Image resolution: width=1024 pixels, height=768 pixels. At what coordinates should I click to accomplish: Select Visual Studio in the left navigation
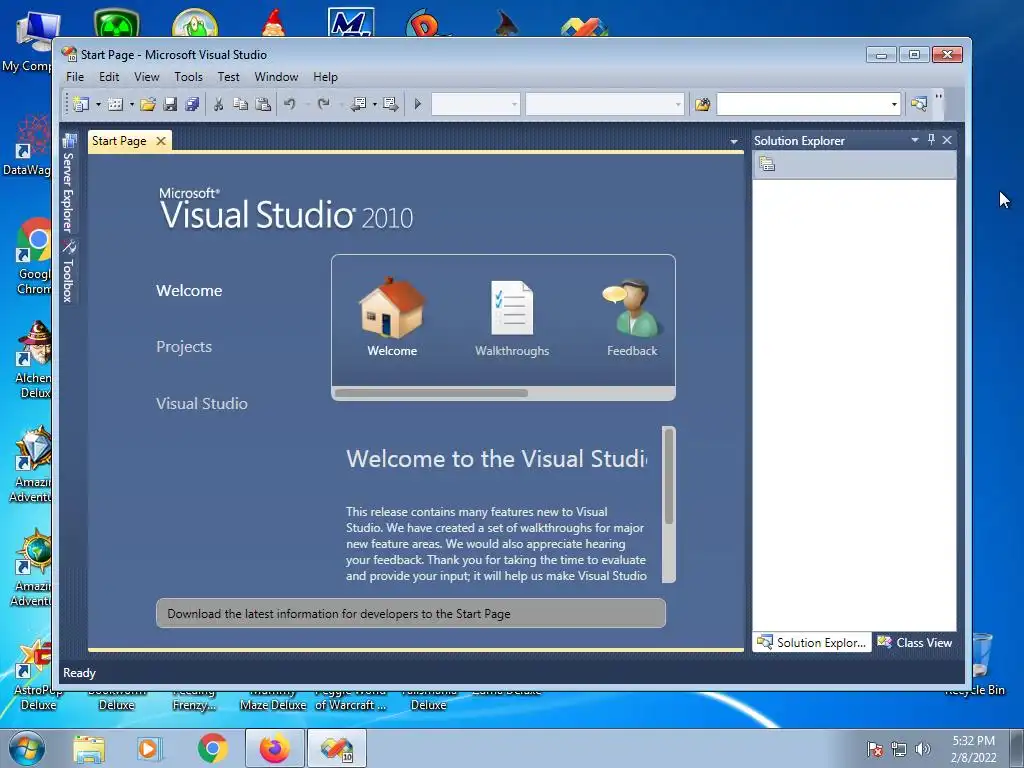point(202,404)
